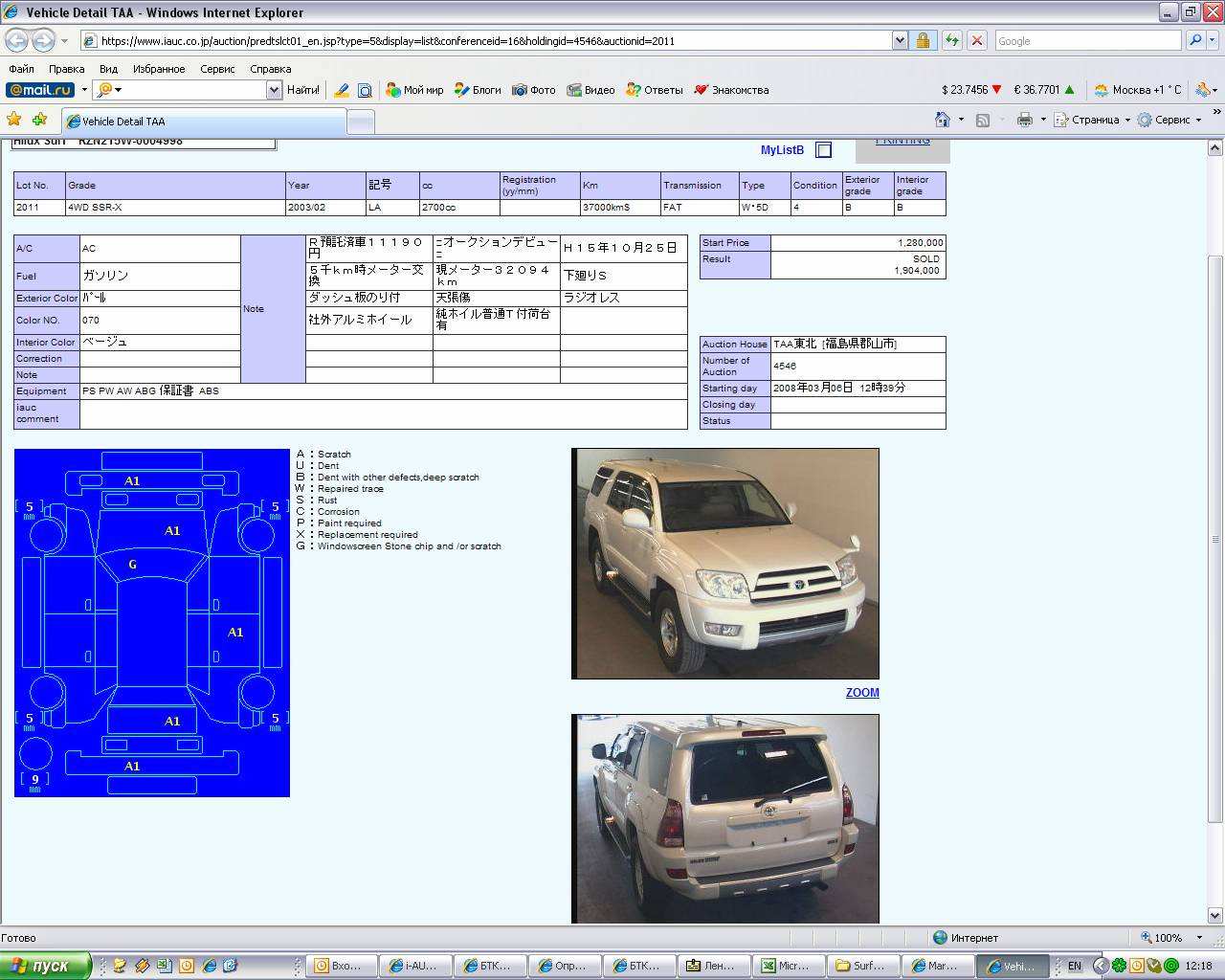1225x980 pixels.
Task: Open Знакомства from the mail.ru toolbar
Action: [731, 90]
